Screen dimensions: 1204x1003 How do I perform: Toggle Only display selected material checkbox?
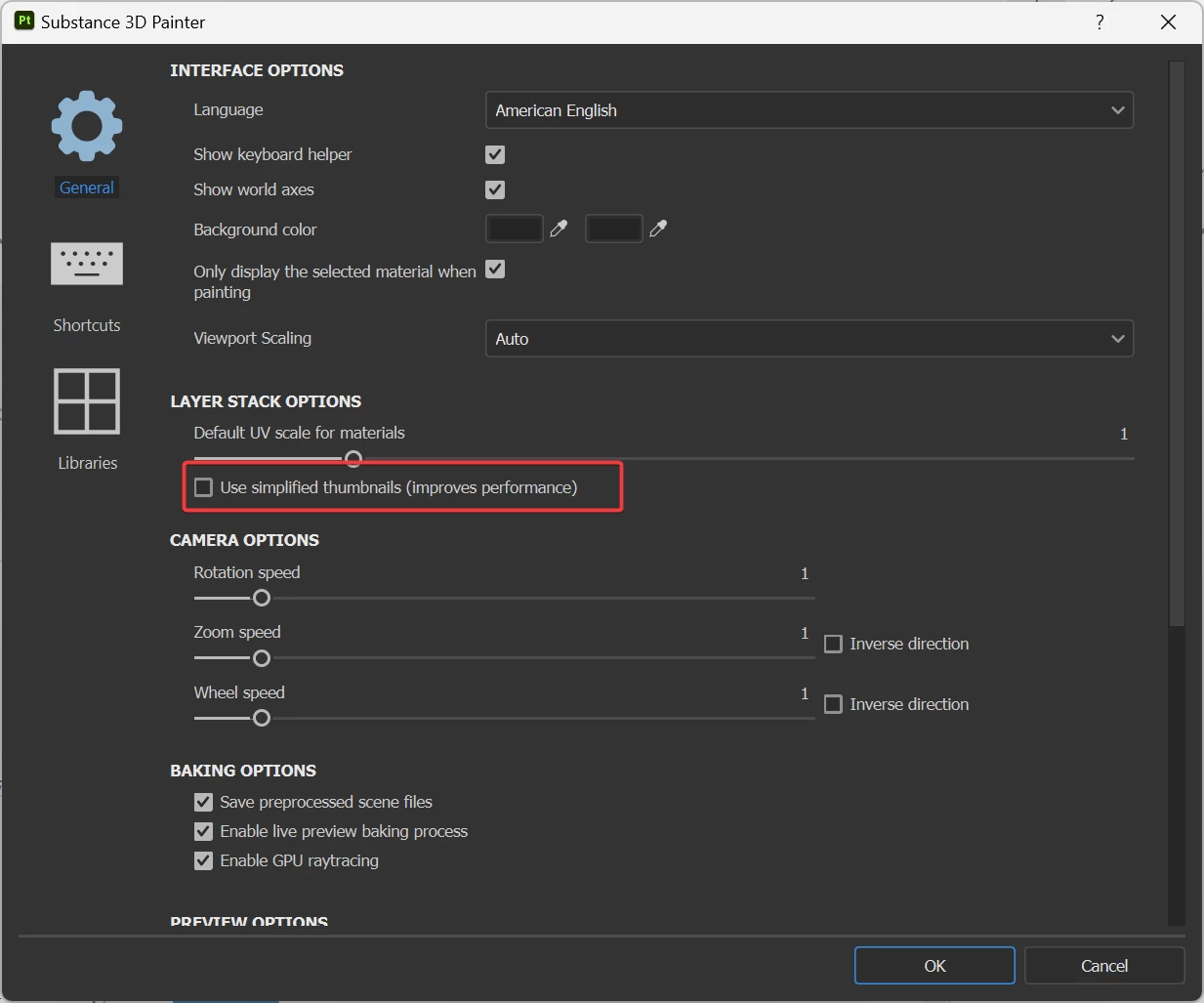tap(495, 270)
